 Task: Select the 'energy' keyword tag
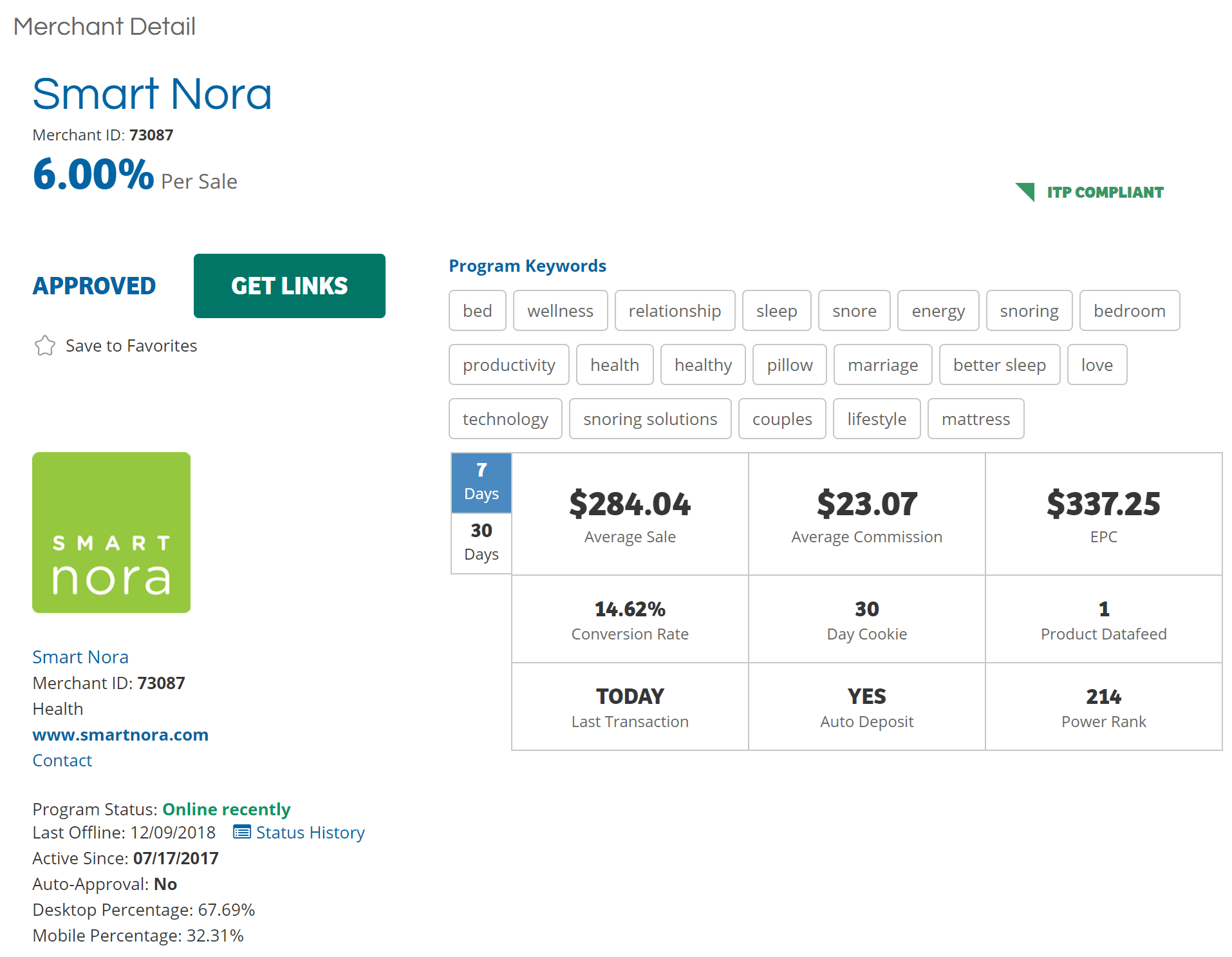(x=938, y=310)
